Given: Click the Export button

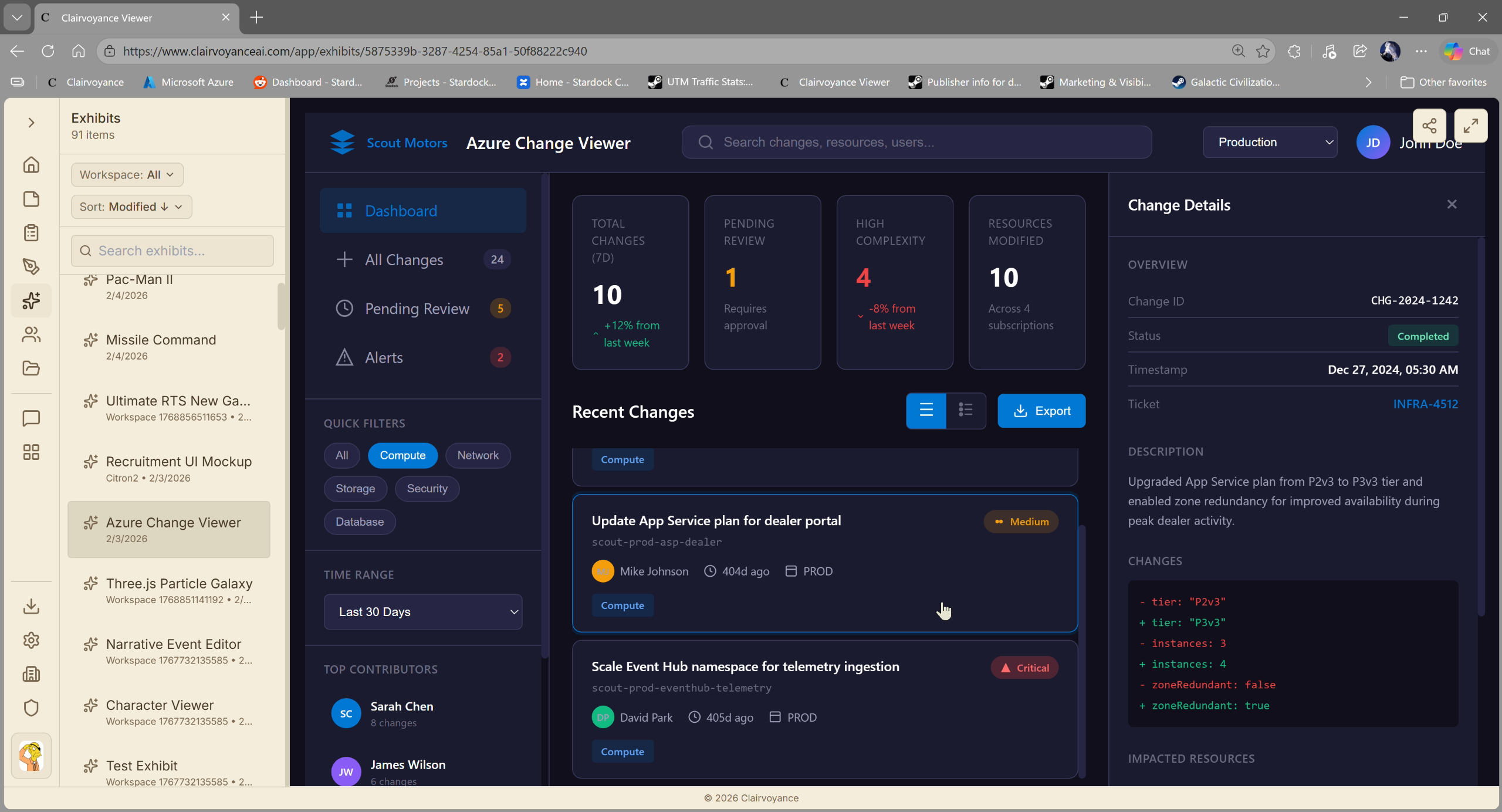Looking at the screenshot, I should [x=1041, y=411].
